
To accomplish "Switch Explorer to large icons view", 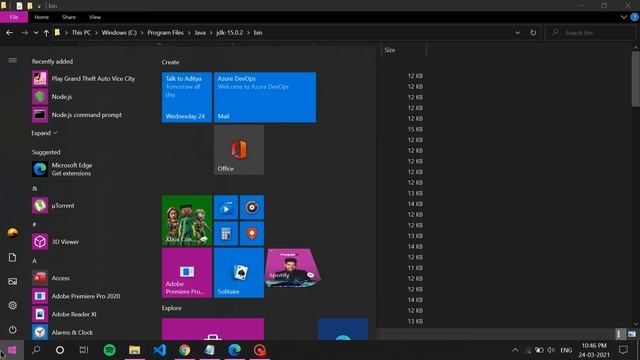I will click(632, 334).
